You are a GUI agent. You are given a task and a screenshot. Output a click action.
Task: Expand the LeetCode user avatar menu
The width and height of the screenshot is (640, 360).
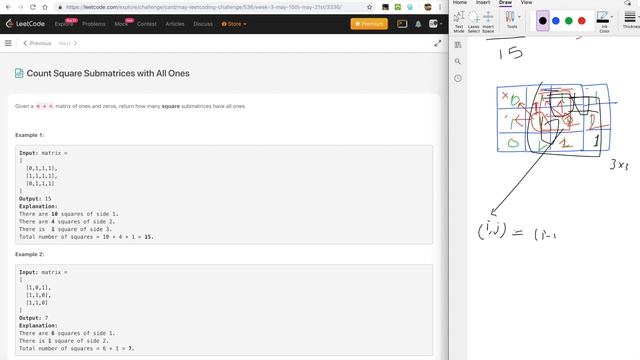tap(435, 24)
